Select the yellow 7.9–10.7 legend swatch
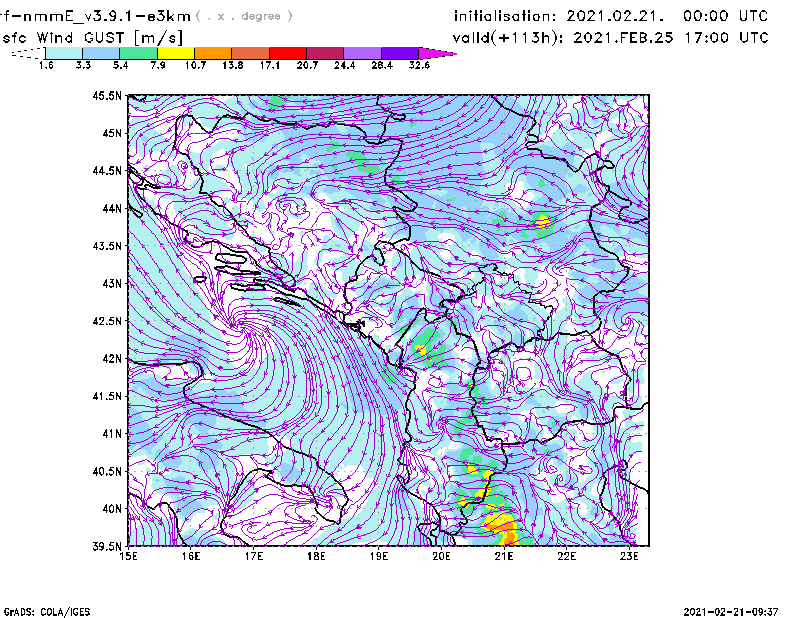Viewport: 800px width, 618px height. [176, 53]
